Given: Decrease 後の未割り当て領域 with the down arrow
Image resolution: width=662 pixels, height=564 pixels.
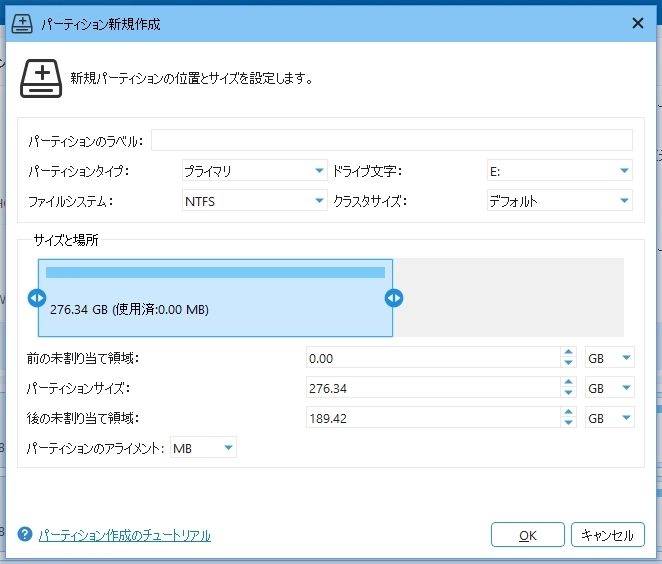Looking at the screenshot, I should [x=569, y=423].
